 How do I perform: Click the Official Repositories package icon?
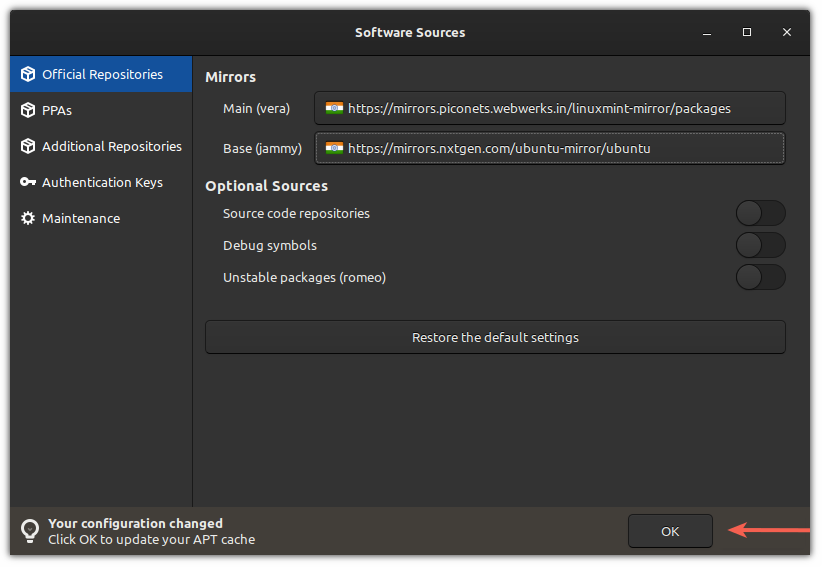point(28,74)
